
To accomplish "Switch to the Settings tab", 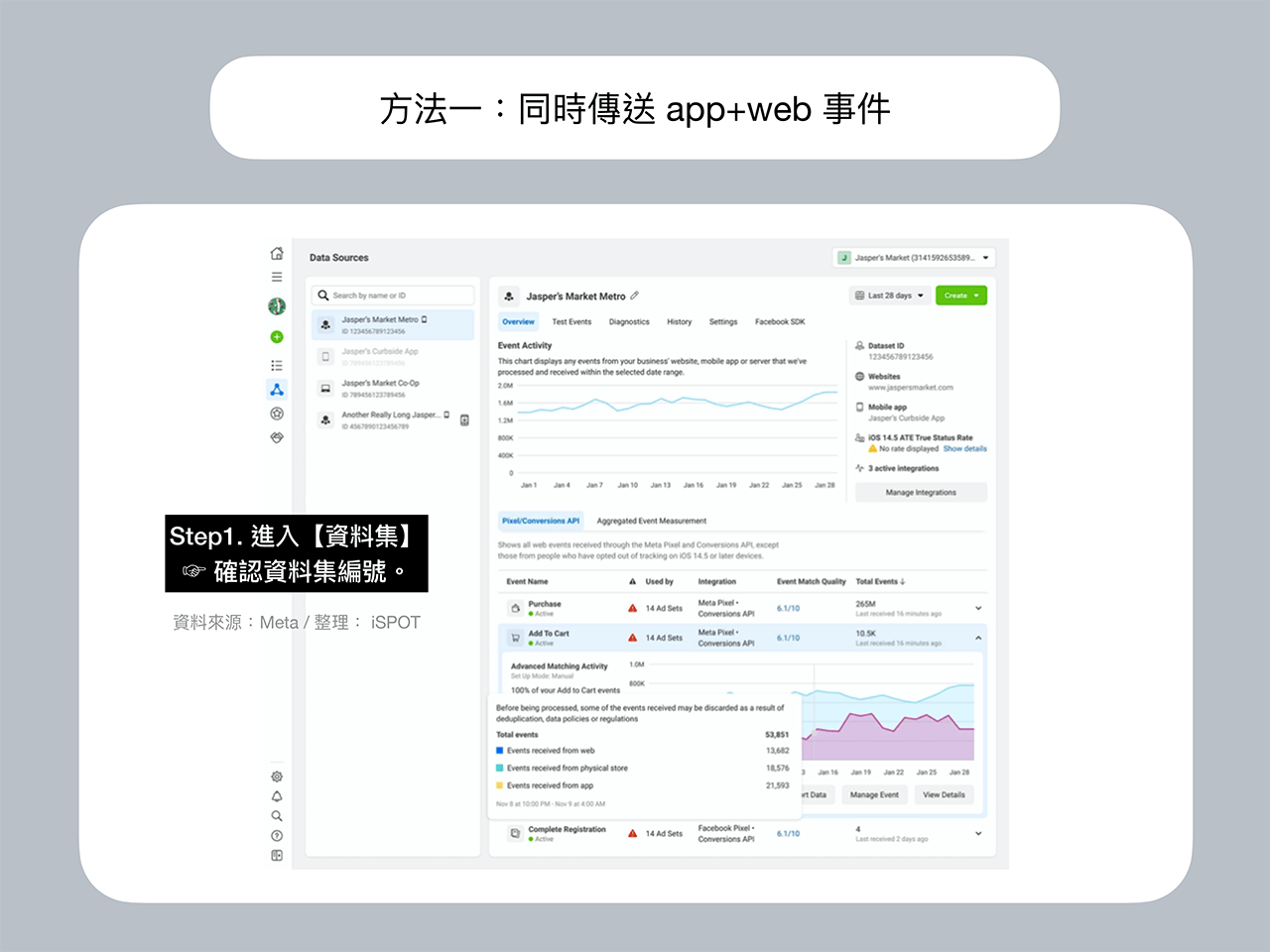I will point(723,322).
